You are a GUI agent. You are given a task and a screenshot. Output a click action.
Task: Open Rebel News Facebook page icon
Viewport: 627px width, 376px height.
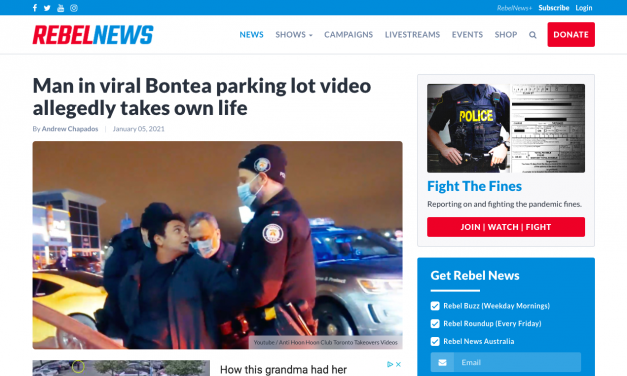point(35,8)
